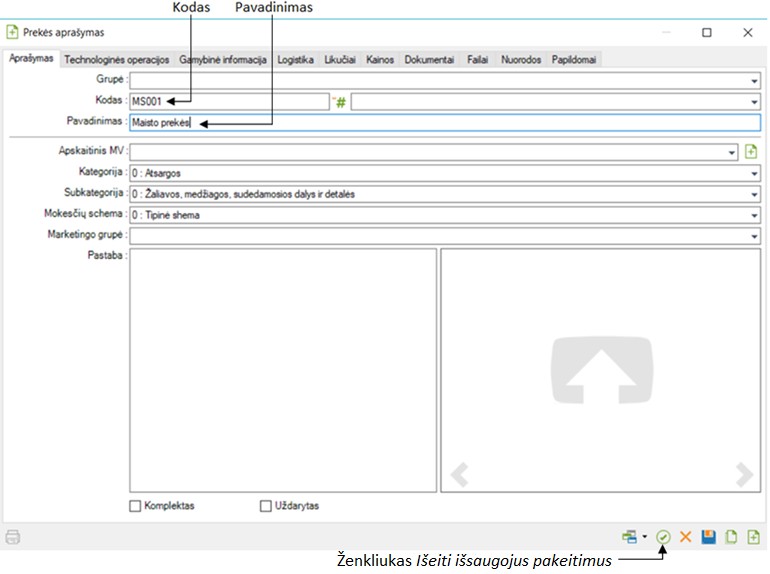The image size is (770, 574).
Task: Click the add icon next to Apskaitinis MV
Action: [x=752, y=152]
